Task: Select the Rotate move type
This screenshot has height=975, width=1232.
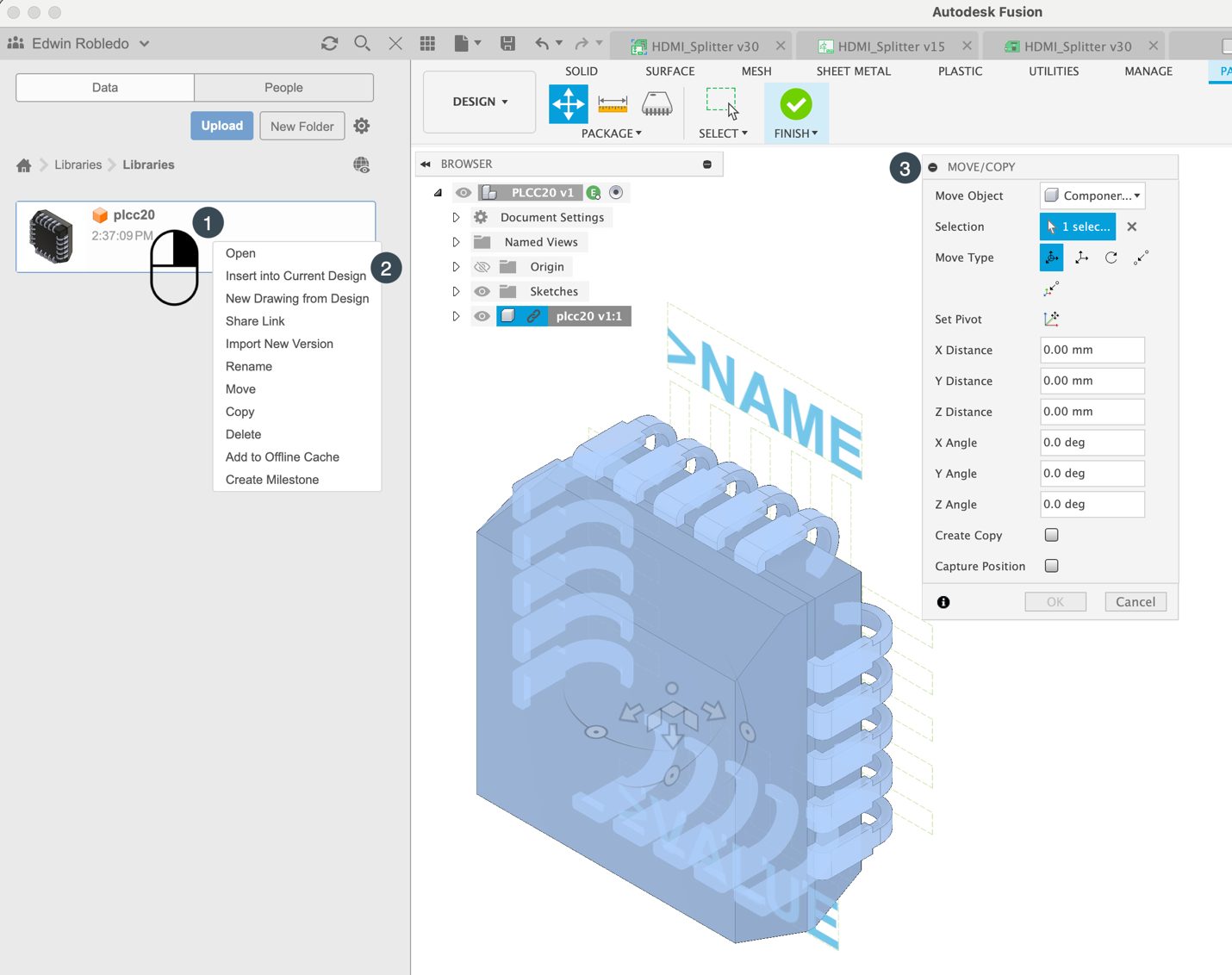Action: pyautogui.click(x=1111, y=257)
